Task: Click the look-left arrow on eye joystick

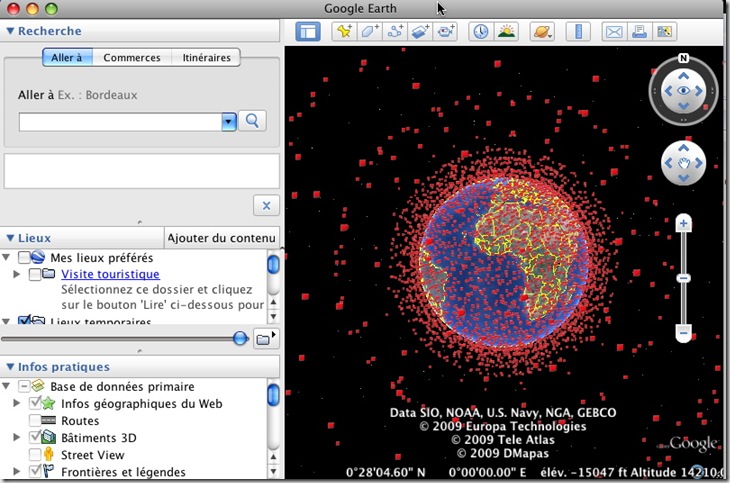Action: (x=668, y=91)
